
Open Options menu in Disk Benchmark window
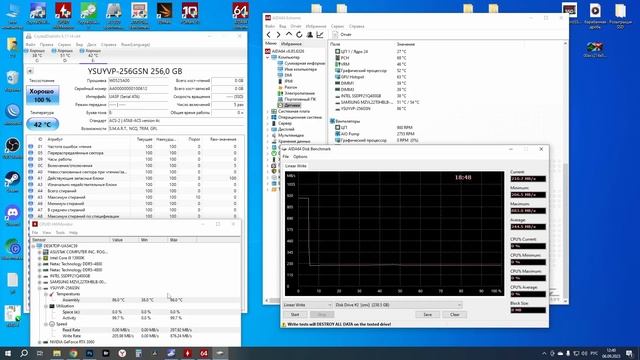(300, 157)
